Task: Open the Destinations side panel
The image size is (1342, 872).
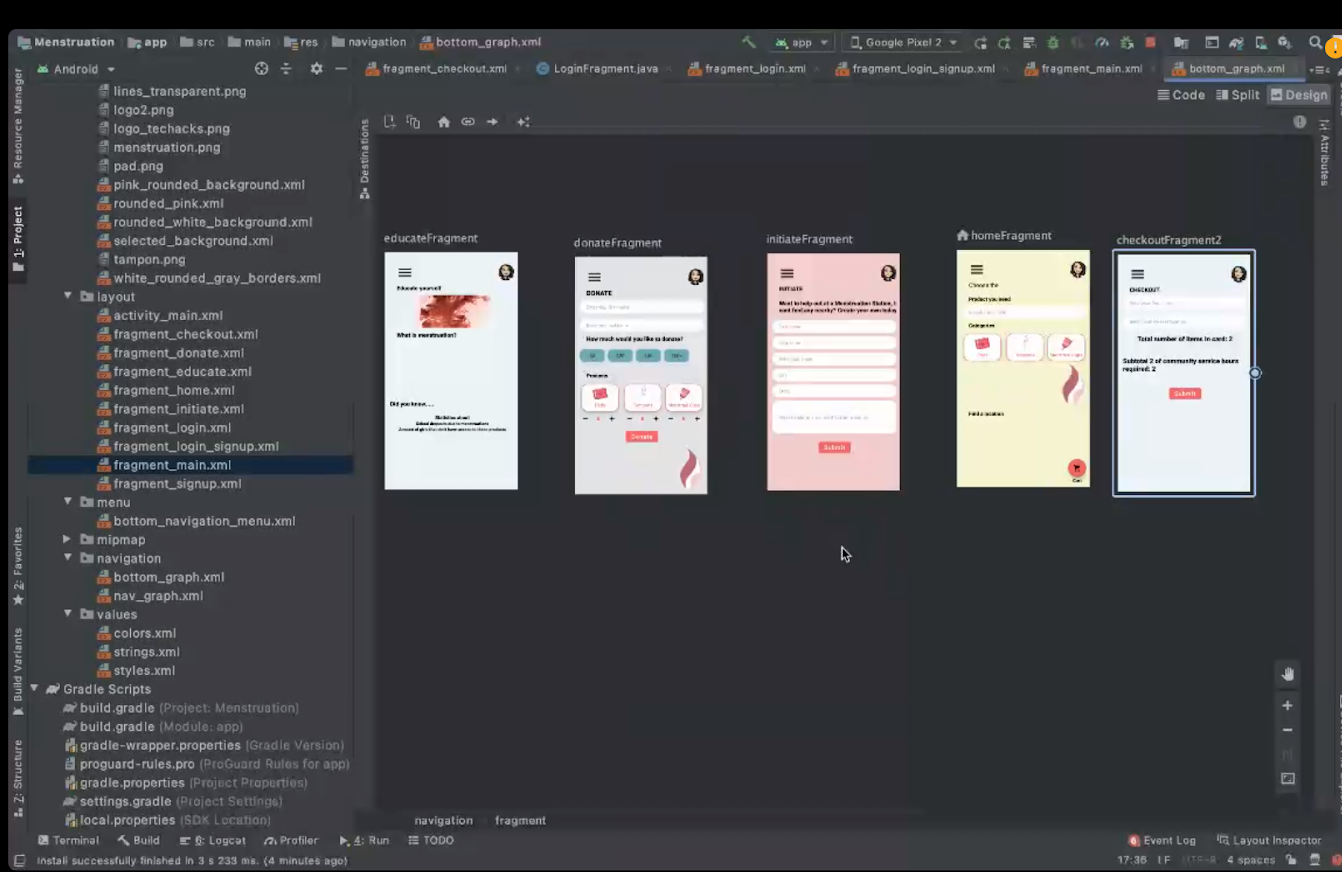Action: 364,158
